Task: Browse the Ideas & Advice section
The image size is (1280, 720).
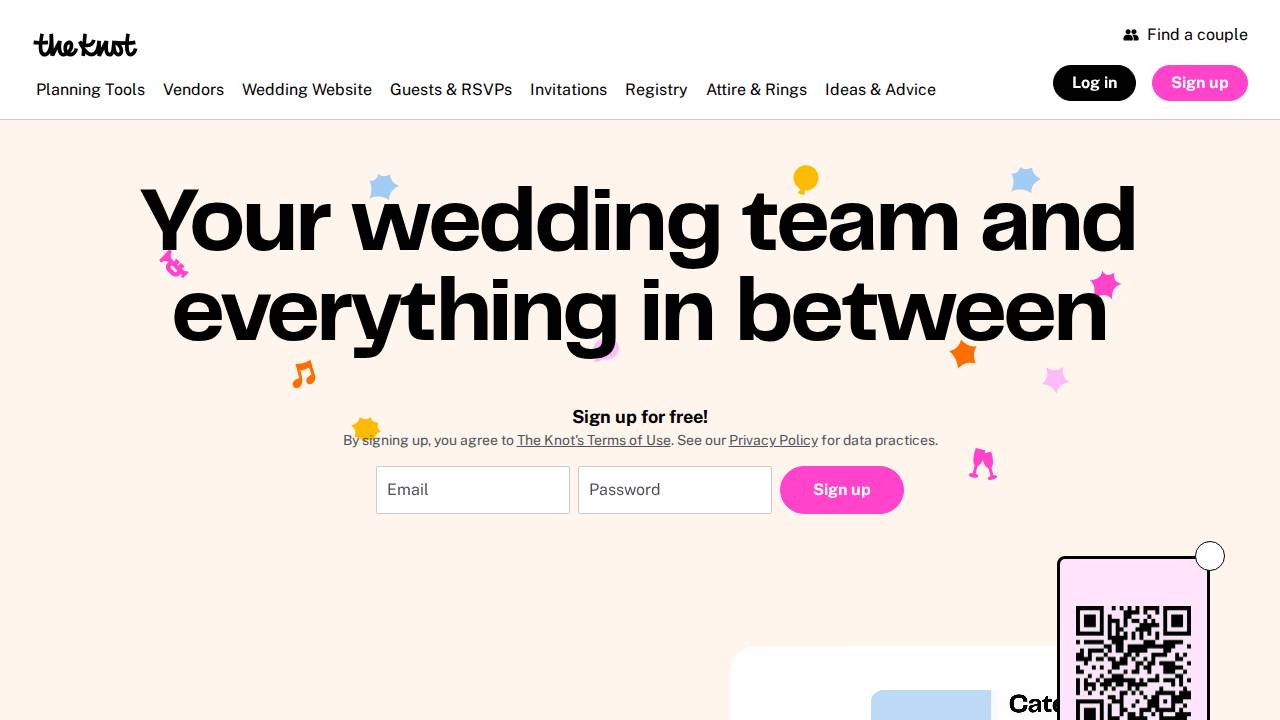Action: 880,90
